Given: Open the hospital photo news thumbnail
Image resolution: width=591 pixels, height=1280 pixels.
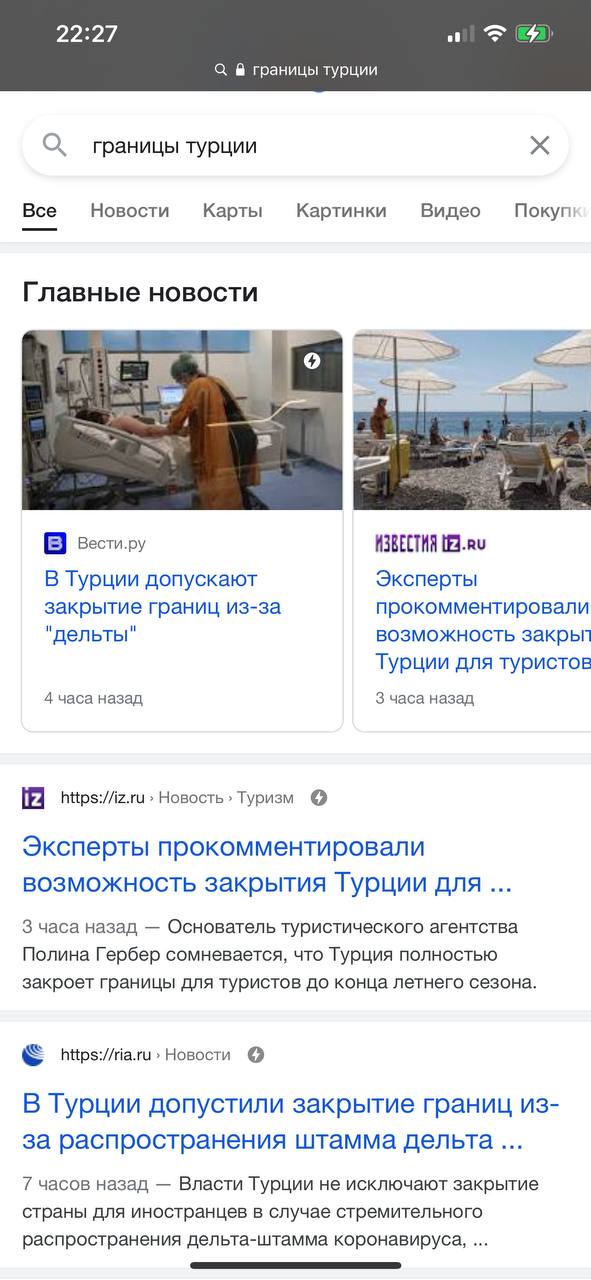Looking at the screenshot, I should click(x=182, y=420).
